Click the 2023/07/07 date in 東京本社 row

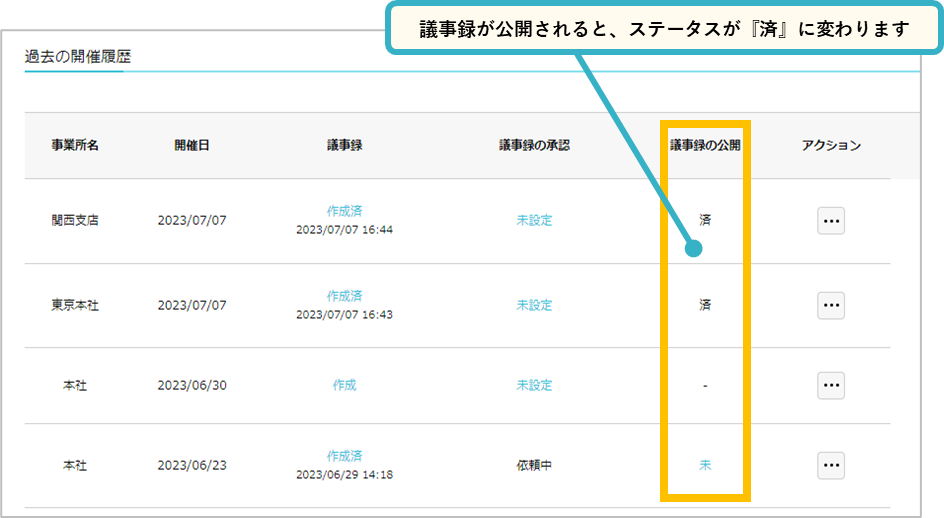pyautogui.click(x=192, y=305)
